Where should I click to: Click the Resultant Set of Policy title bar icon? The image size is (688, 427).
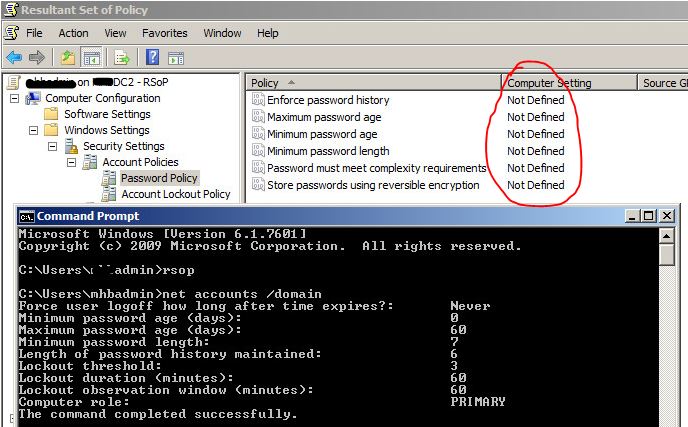pos(11,9)
